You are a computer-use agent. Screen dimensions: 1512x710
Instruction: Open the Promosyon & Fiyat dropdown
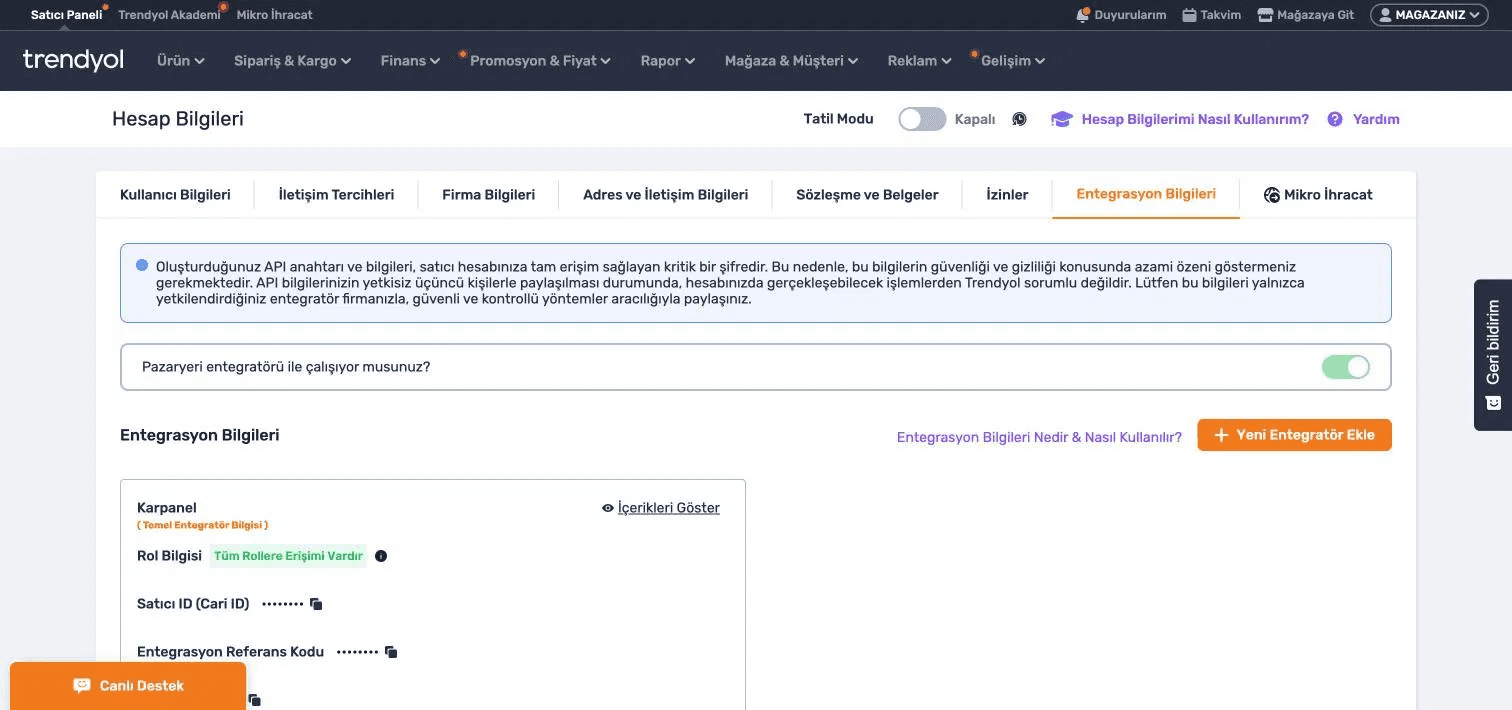[540, 61]
